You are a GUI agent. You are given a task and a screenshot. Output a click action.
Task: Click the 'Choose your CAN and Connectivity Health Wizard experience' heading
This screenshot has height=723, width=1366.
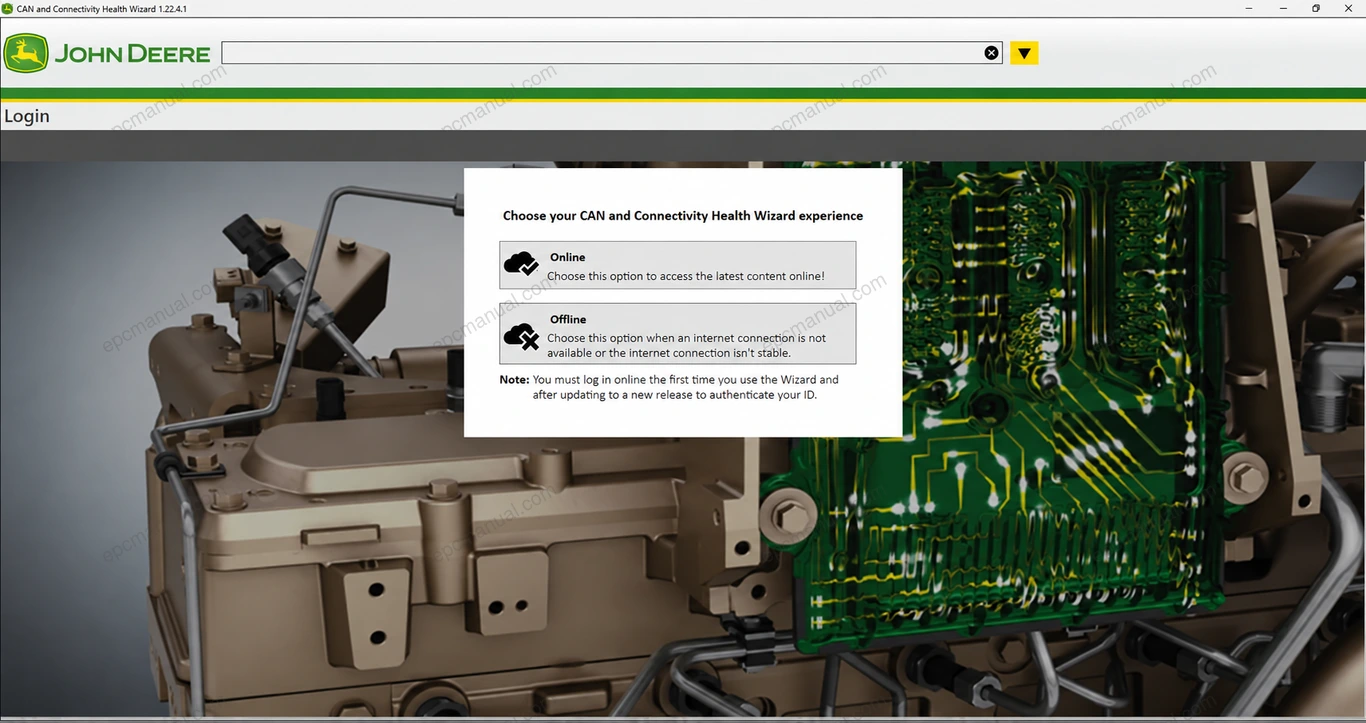coord(683,216)
